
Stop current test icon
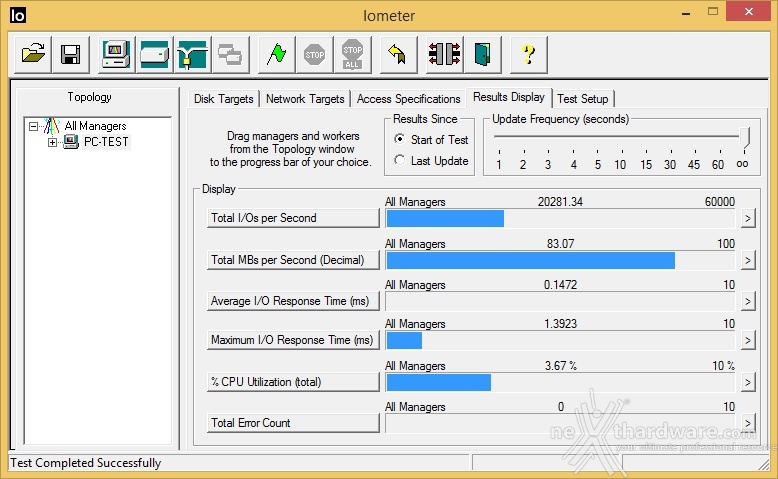tap(314, 54)
